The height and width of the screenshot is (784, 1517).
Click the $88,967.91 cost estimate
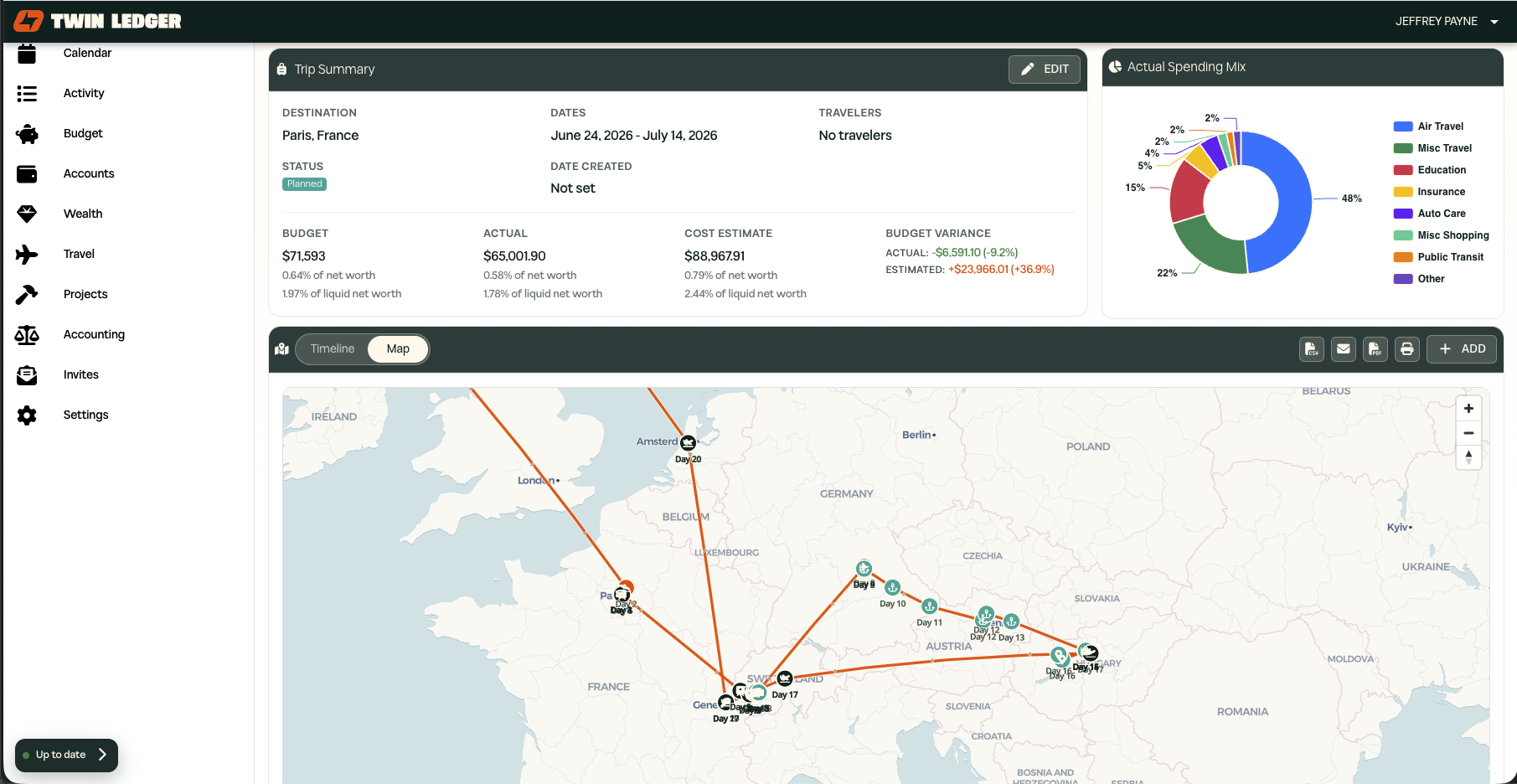[x=715, y=256]
